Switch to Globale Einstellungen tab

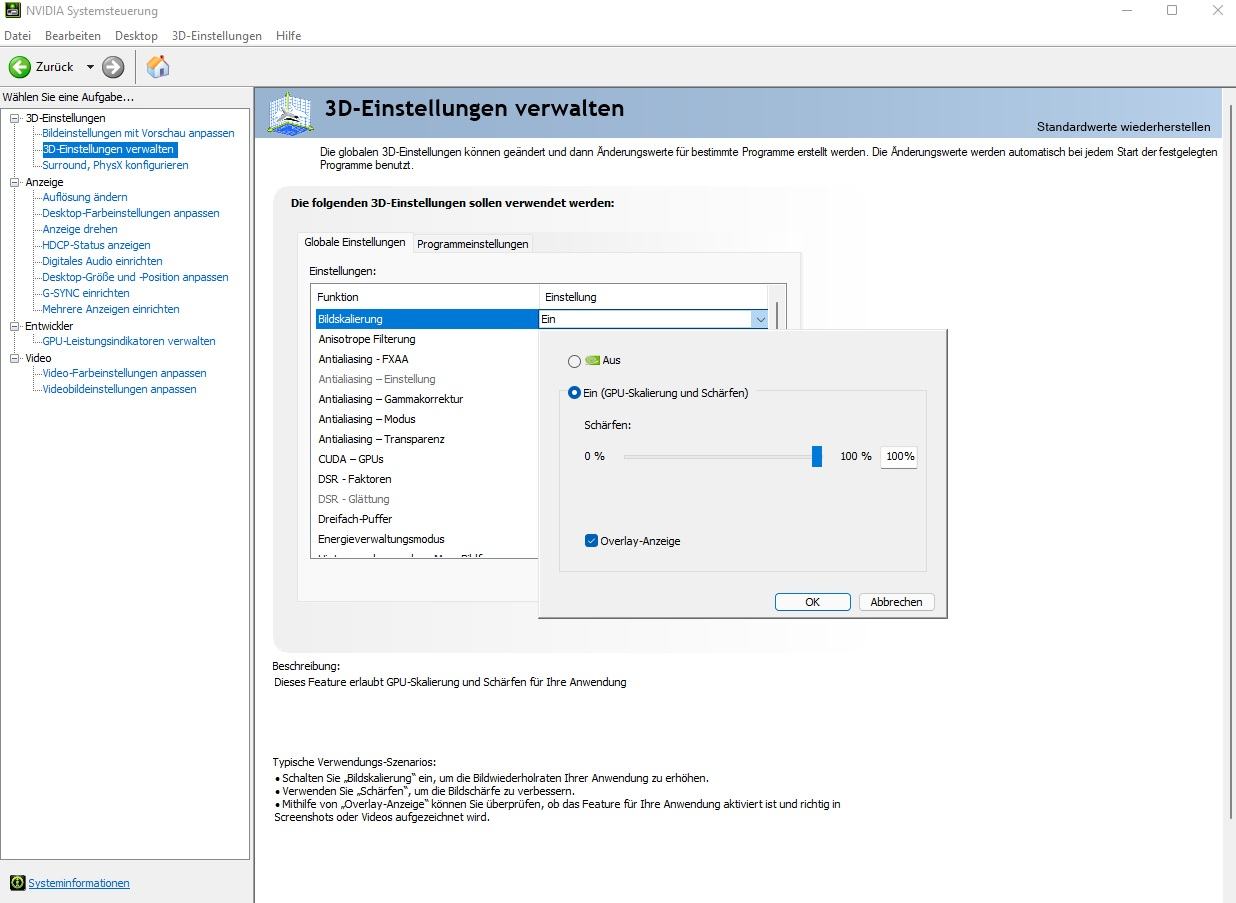(355, 242)
